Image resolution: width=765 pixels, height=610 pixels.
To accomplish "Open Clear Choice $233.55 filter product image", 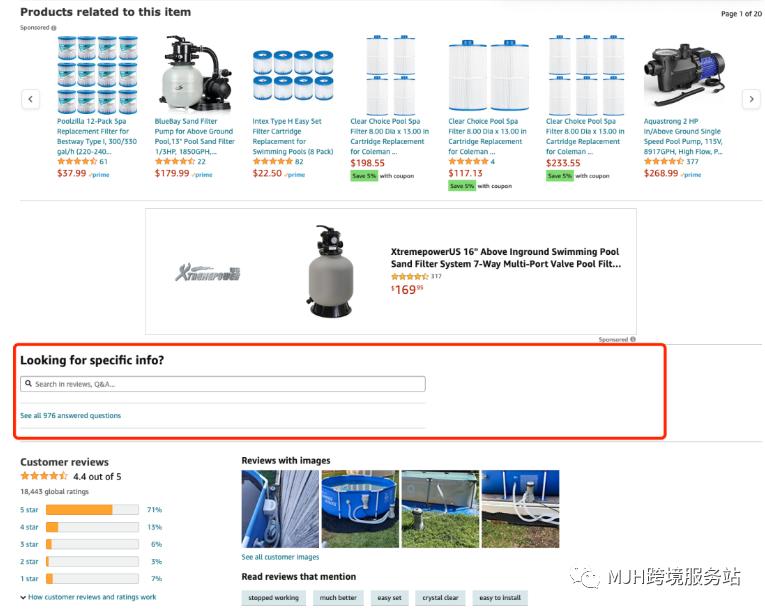I will click(586, 75).
